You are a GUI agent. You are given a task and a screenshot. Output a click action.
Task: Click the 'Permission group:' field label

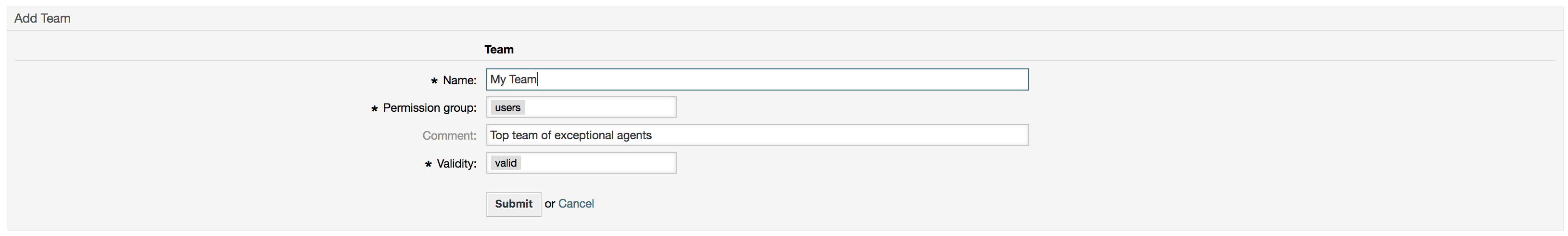[x=430, y=108]
